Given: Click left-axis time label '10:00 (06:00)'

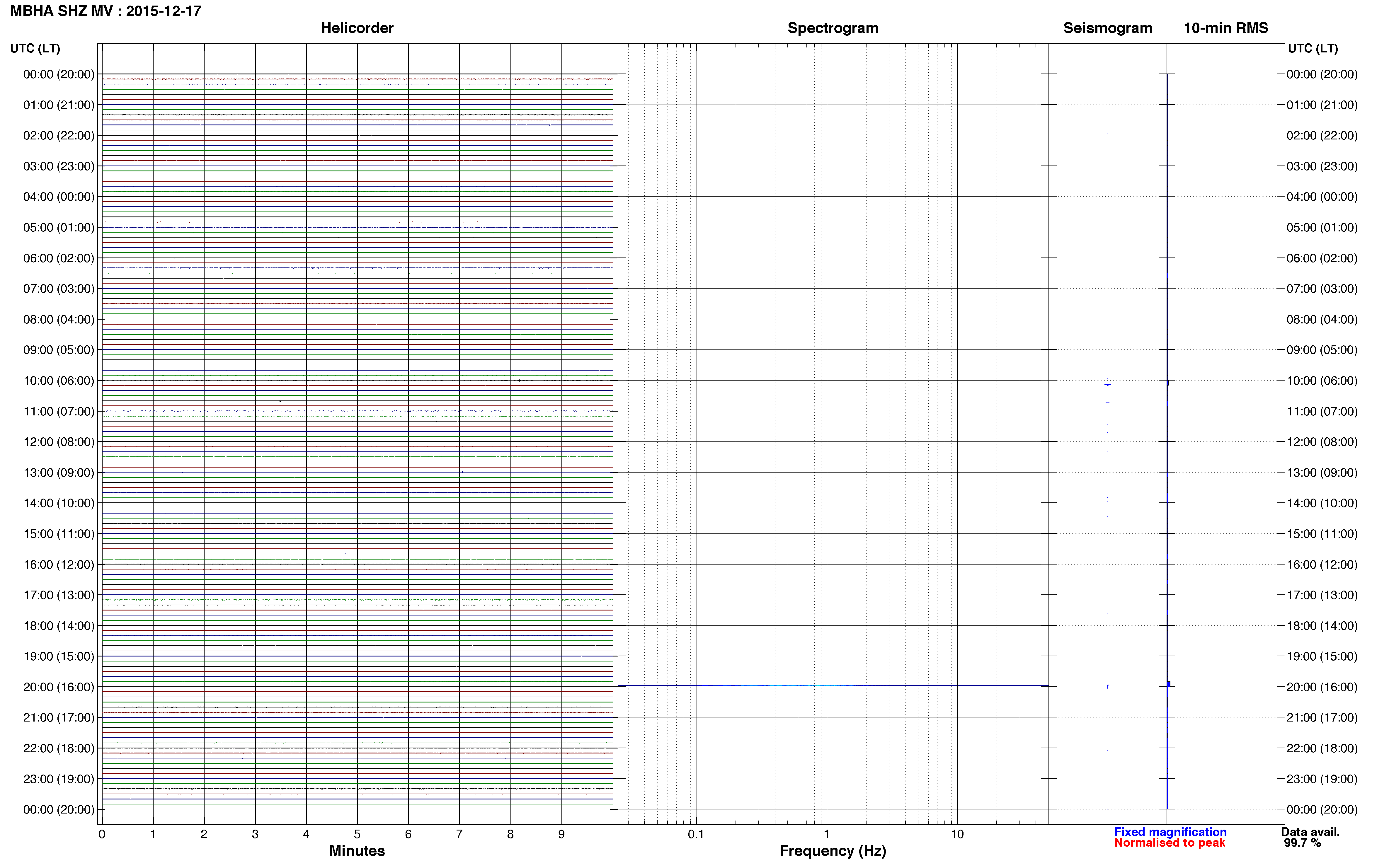Looking at the screenshot, I should pos(59,381).
